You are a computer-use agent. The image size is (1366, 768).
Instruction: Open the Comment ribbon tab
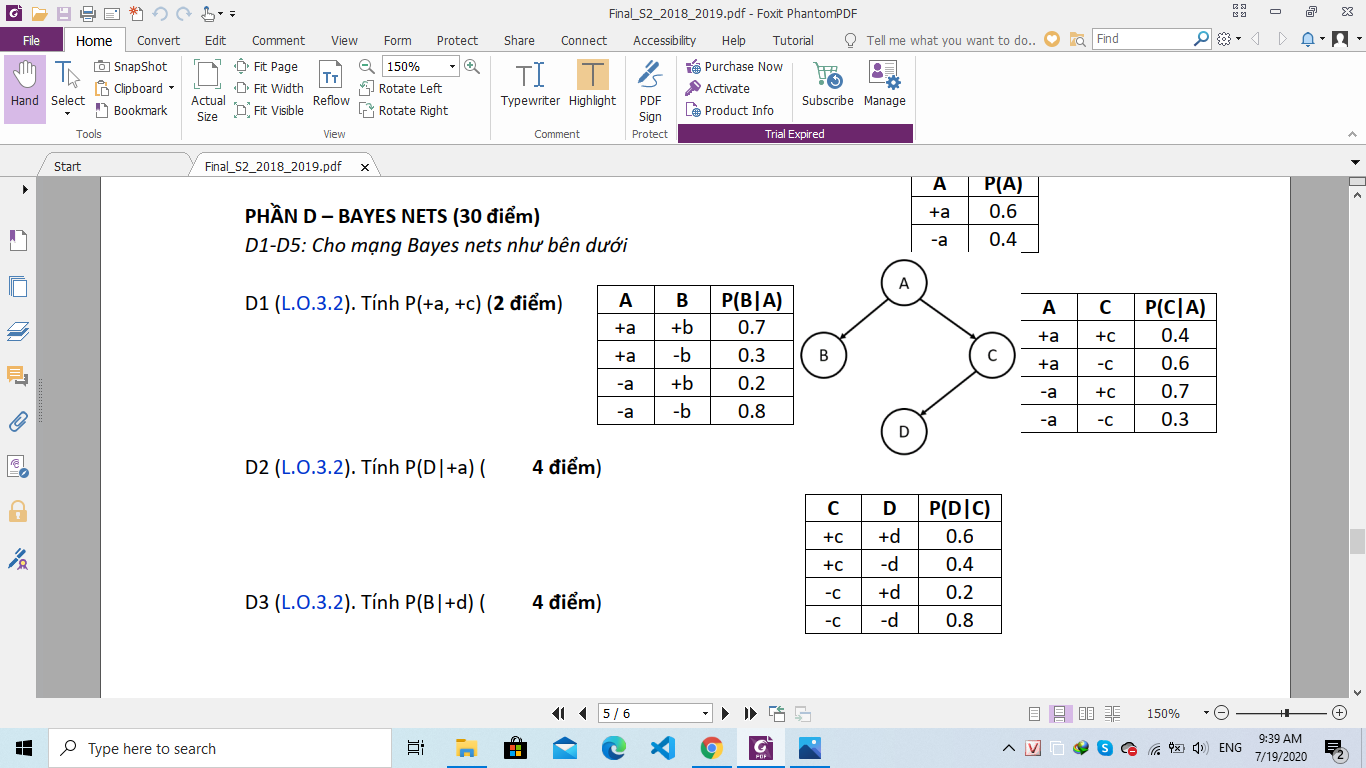coord(278,41)
